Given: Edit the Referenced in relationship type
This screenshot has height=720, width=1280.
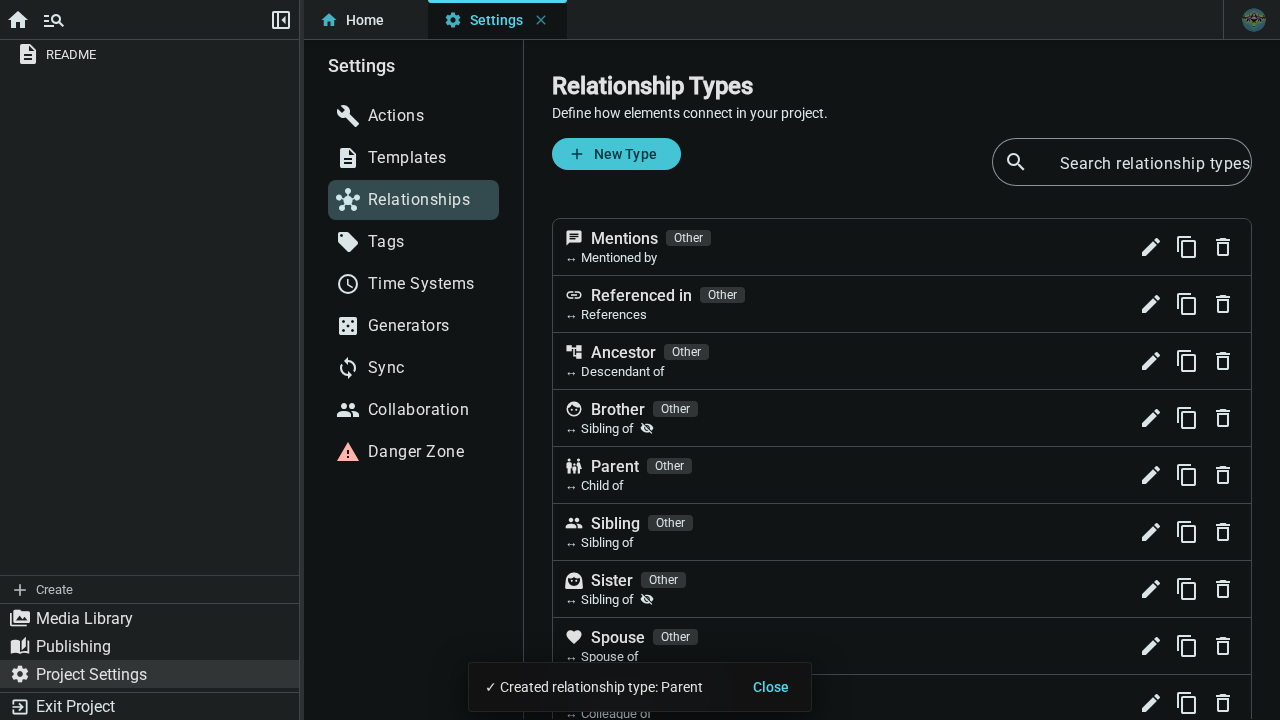Looking at the screenshot, I should [1151, 304].
